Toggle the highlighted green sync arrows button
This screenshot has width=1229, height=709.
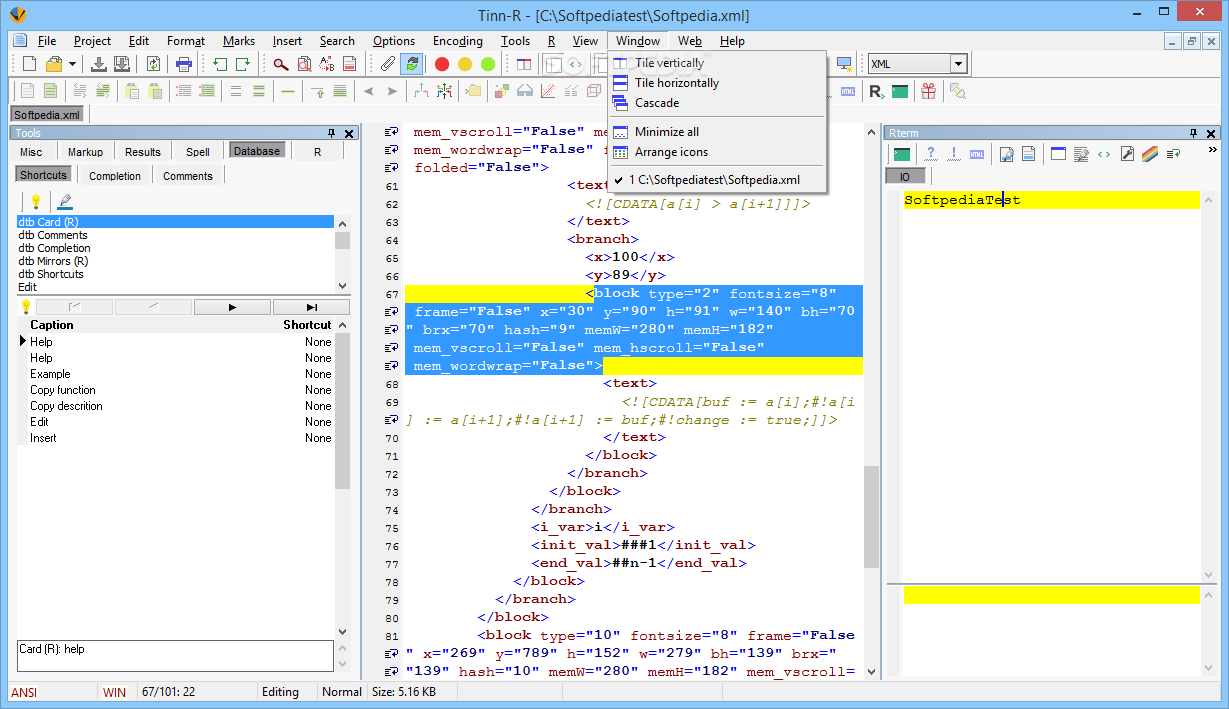pos(411,64)
